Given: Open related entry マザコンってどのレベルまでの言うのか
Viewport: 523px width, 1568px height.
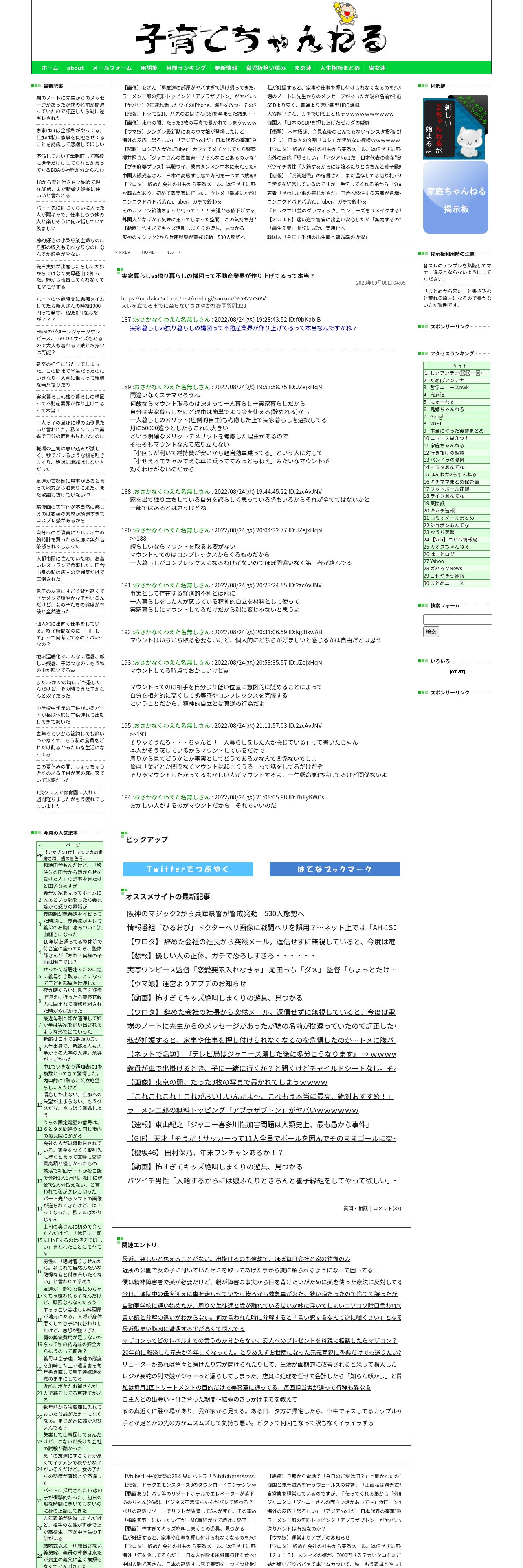Looking at the screenshot, I should click(259, 1340).
